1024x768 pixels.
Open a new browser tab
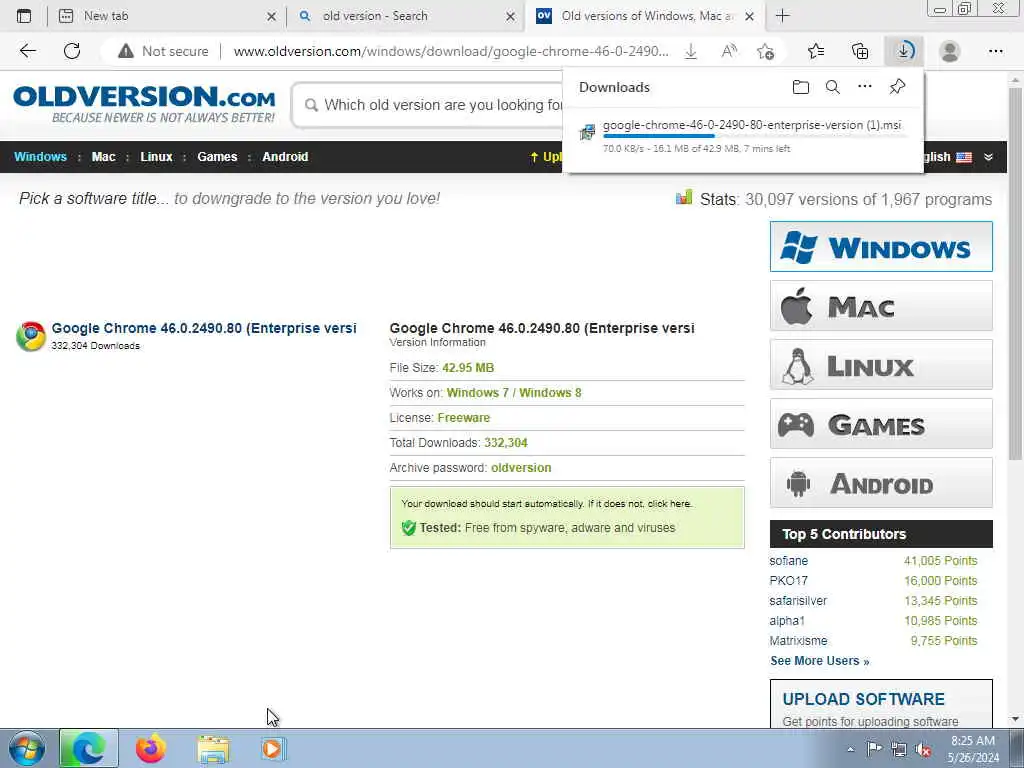coord(782,16)
